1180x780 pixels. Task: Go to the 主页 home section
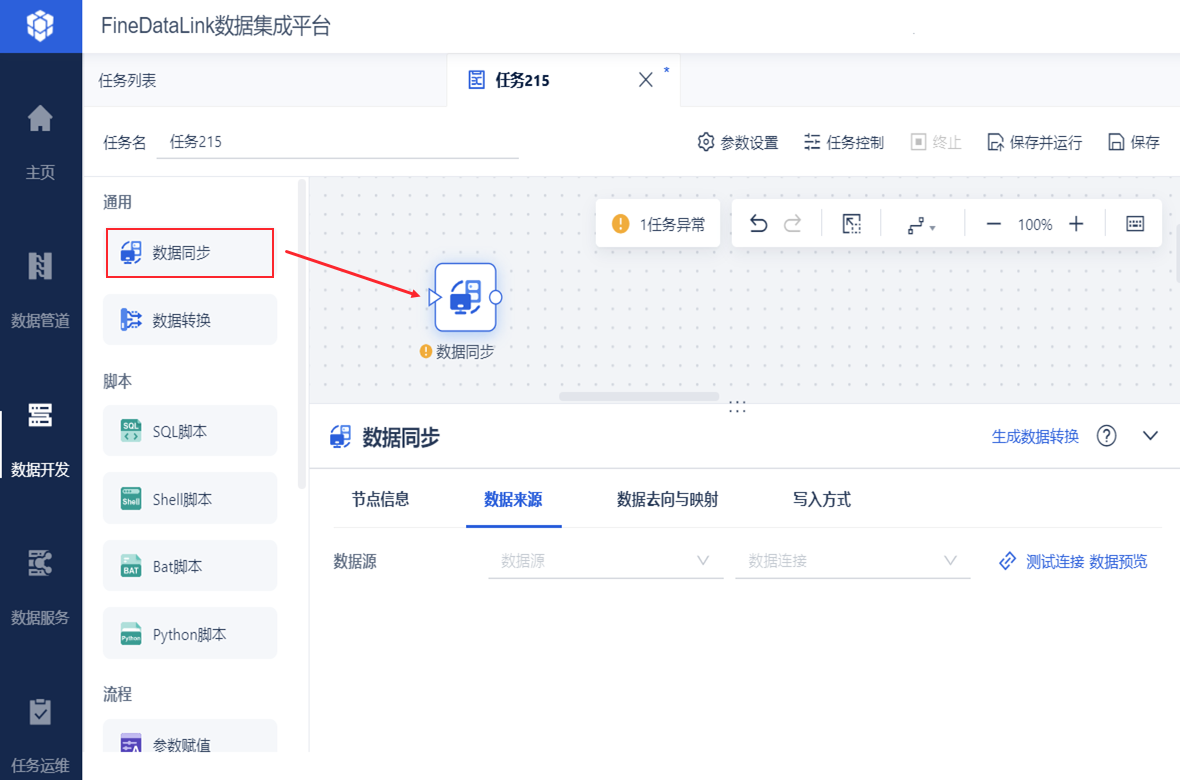pos(40,142)
